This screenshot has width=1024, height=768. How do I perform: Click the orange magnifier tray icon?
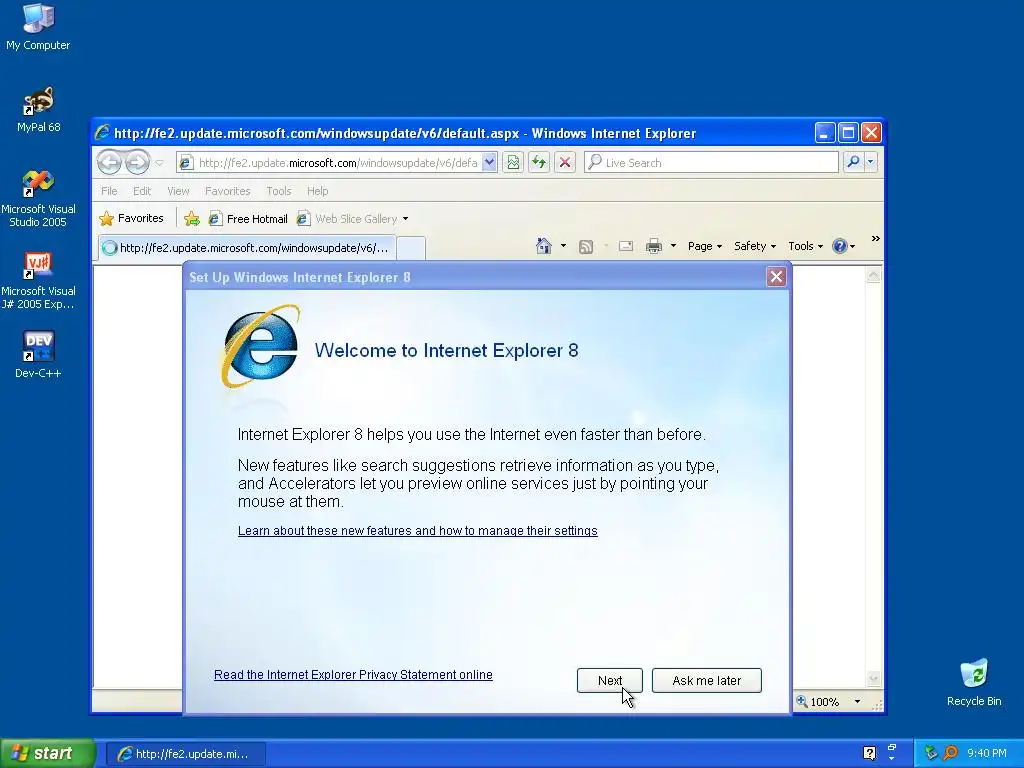pos(950,753)
